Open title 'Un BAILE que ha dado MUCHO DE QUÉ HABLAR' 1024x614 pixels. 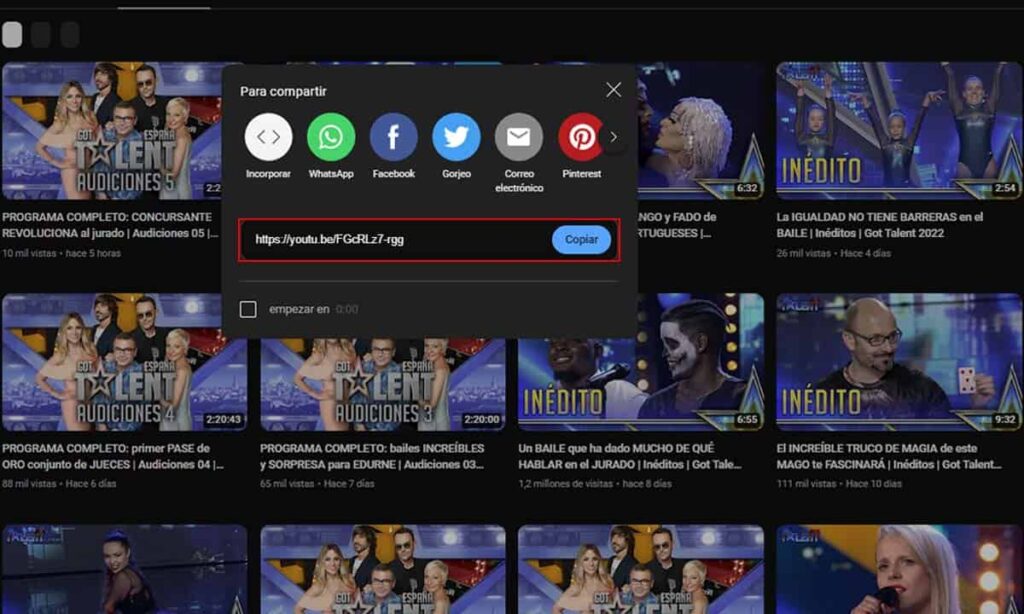coord(630,456)
